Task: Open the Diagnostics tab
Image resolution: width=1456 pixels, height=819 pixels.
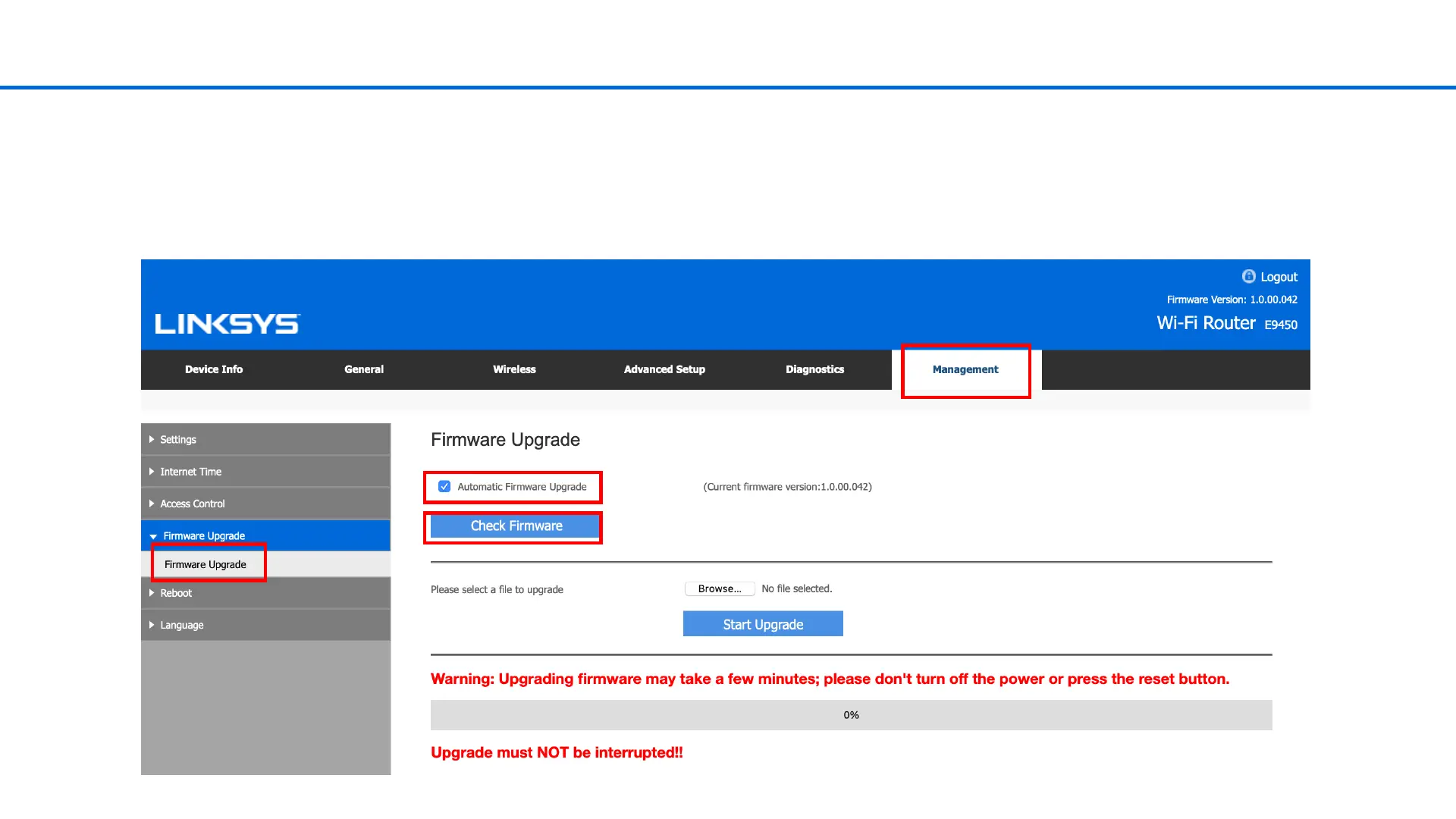Action: (814, 369)
